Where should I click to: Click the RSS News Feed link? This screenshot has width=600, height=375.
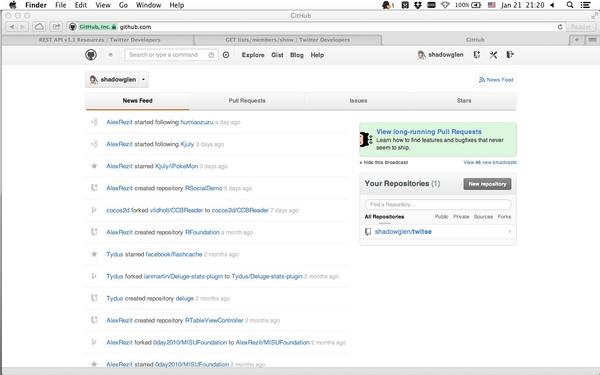pos(496,80)
